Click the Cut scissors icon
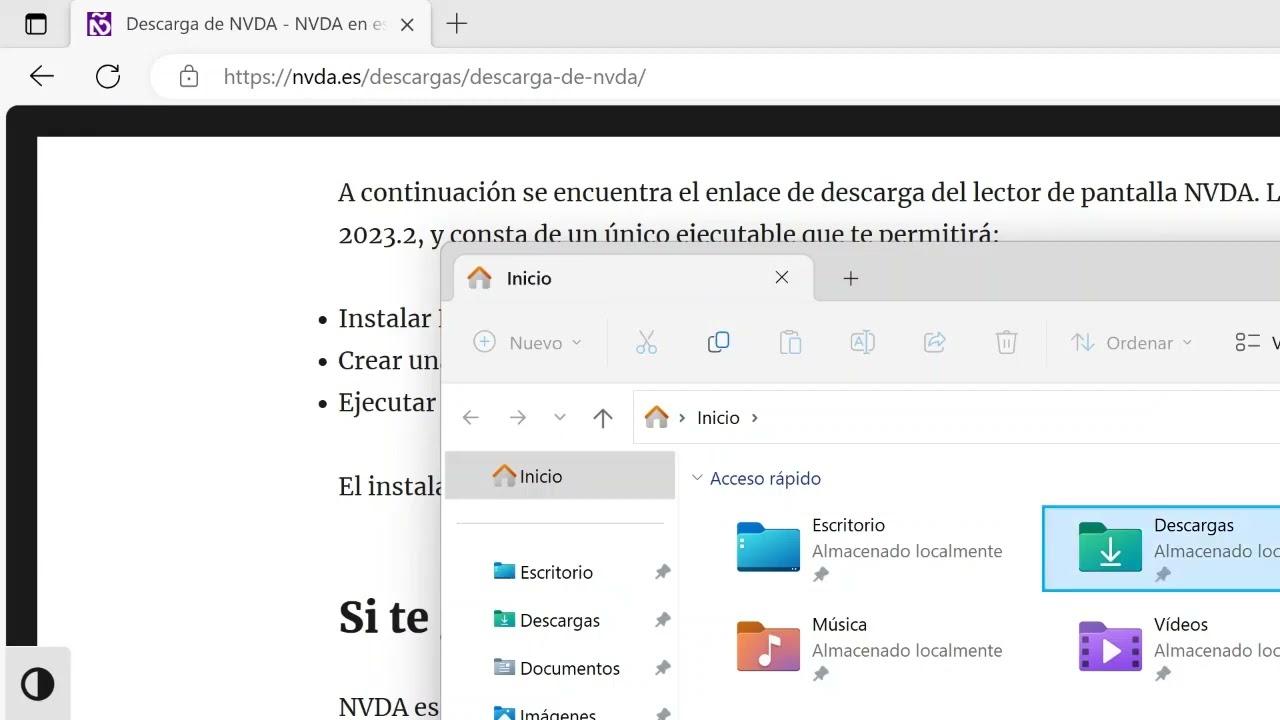 click(647, 343)
